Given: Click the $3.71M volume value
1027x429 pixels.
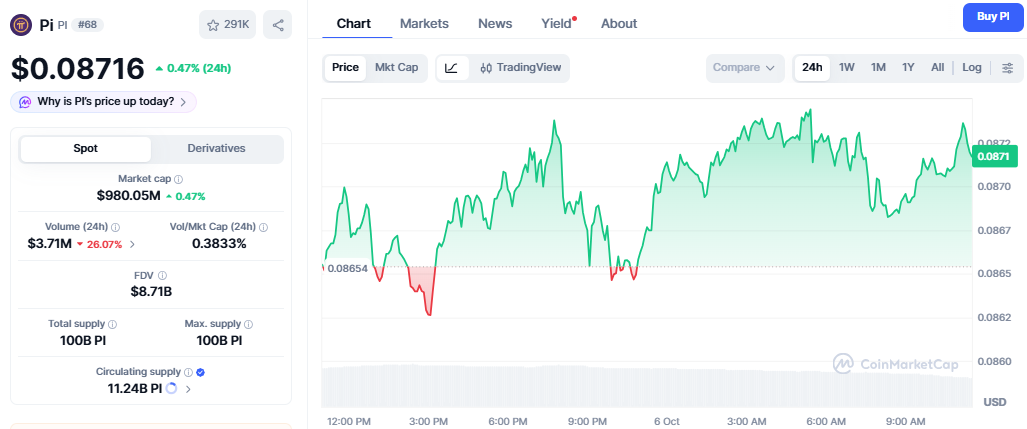Looking at the screenshot, I should [x=49, y=244].
